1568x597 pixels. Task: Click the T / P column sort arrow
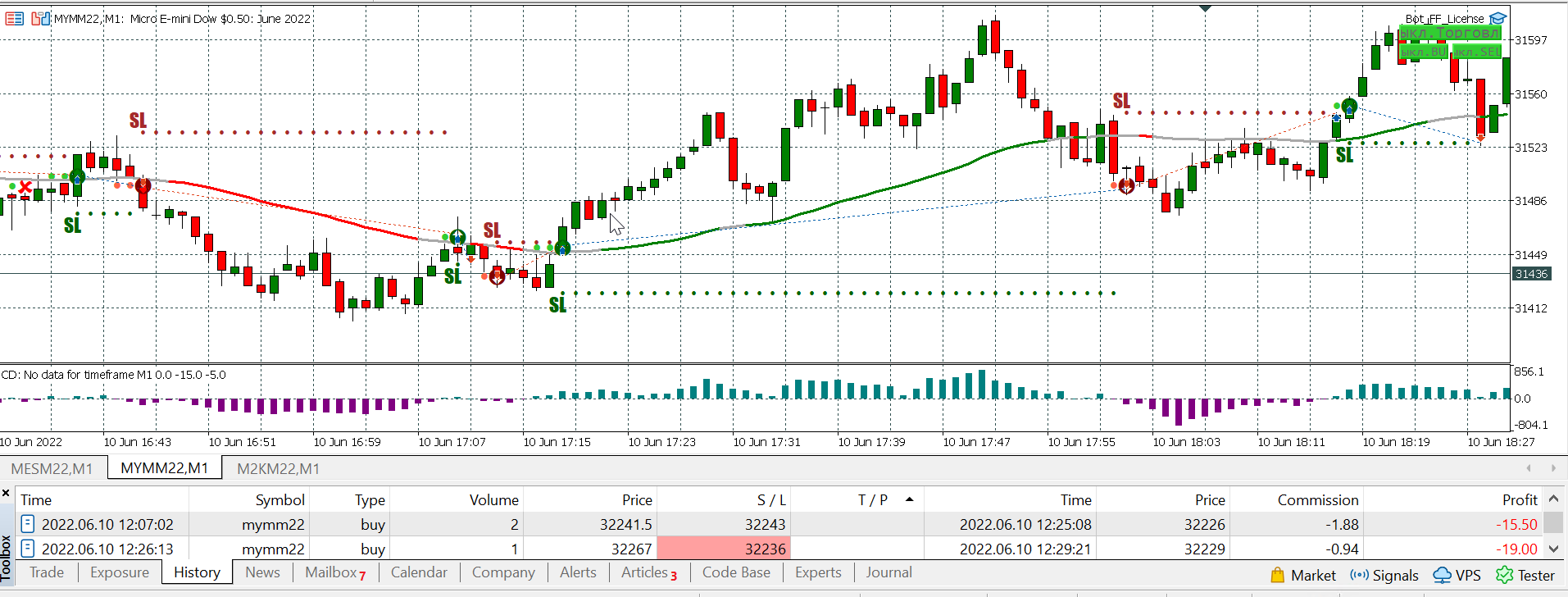(909, 499)
